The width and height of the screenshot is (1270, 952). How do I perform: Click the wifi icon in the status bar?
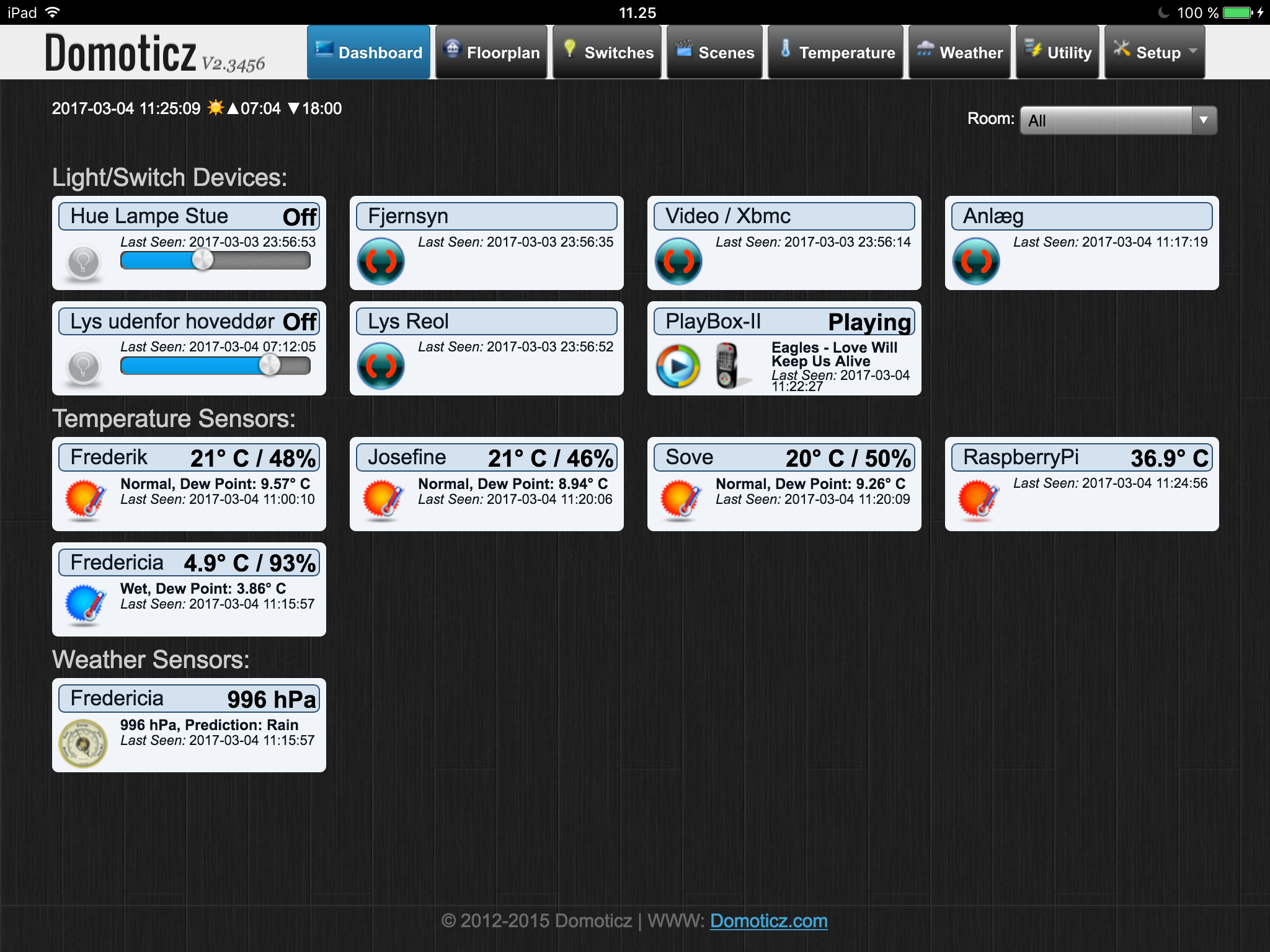pos(53,12)
